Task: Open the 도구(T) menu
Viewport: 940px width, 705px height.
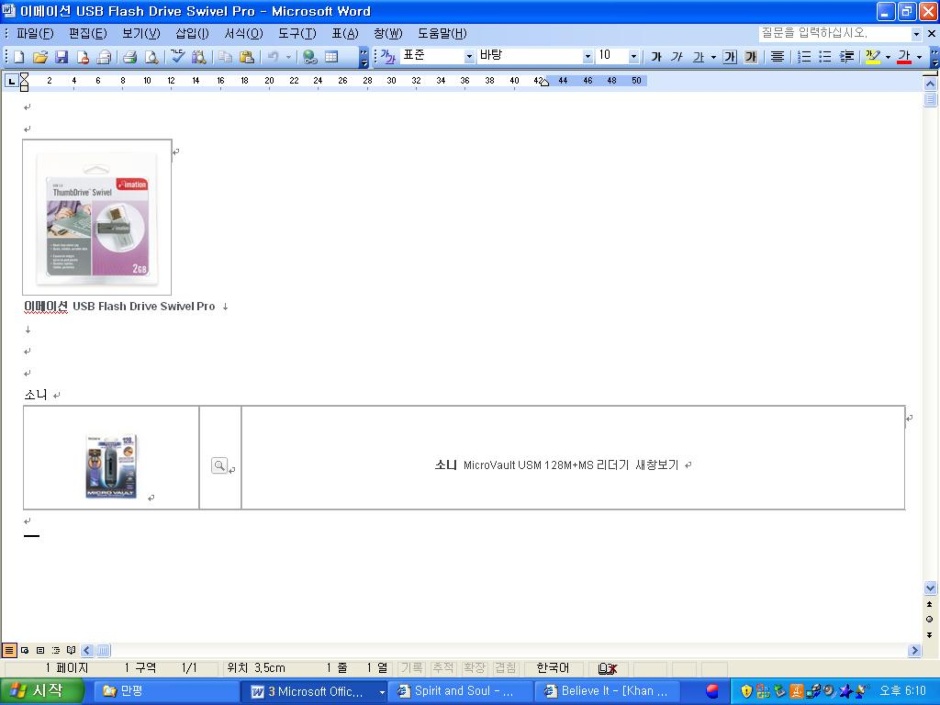Action: [x=297, y=34]
